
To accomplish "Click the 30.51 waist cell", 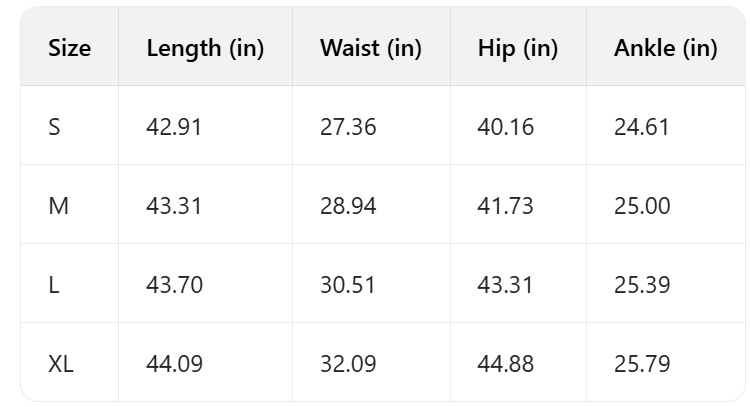I will click(x=348, y=285).
